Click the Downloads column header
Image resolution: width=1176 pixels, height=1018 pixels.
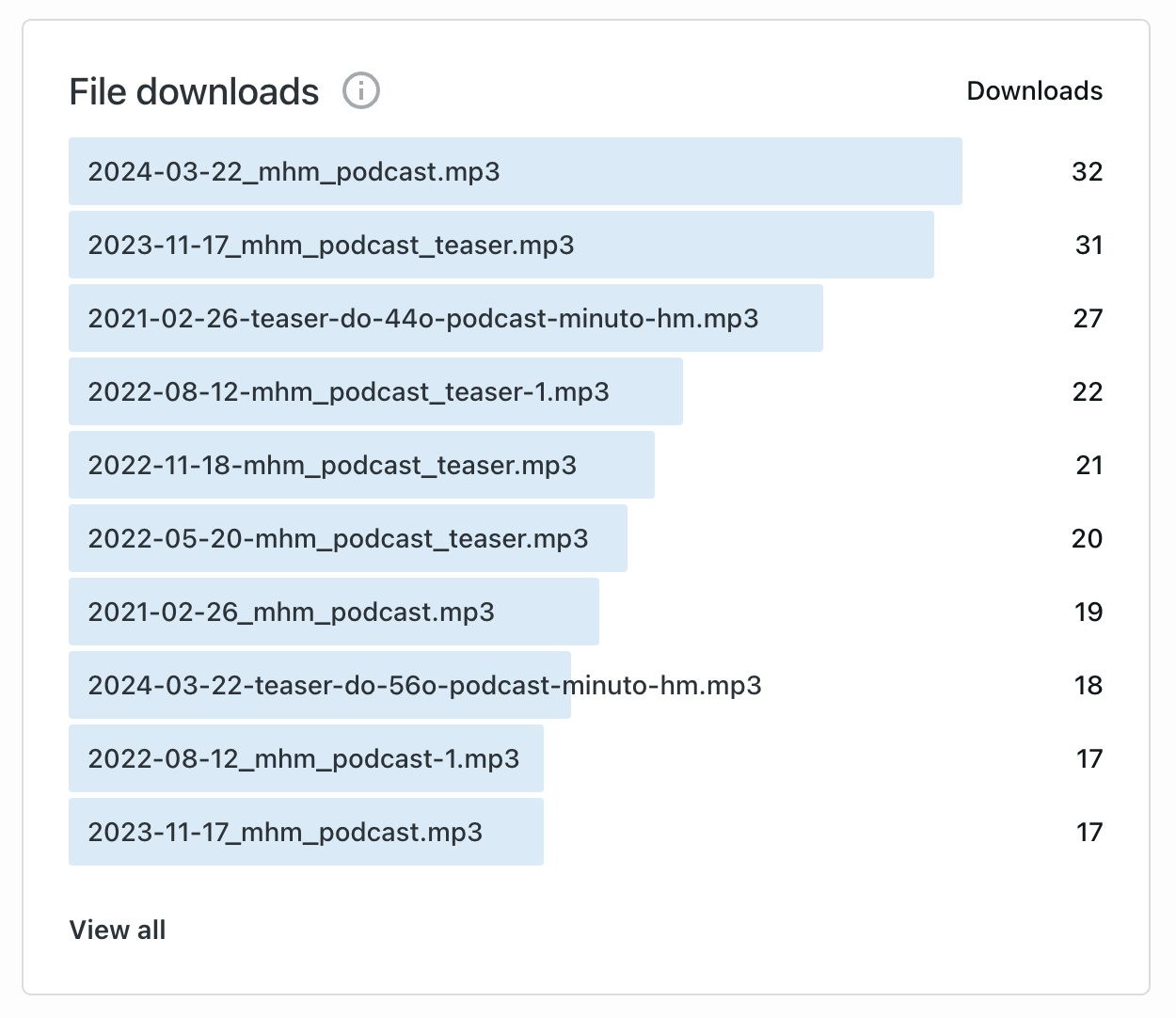1034,91
